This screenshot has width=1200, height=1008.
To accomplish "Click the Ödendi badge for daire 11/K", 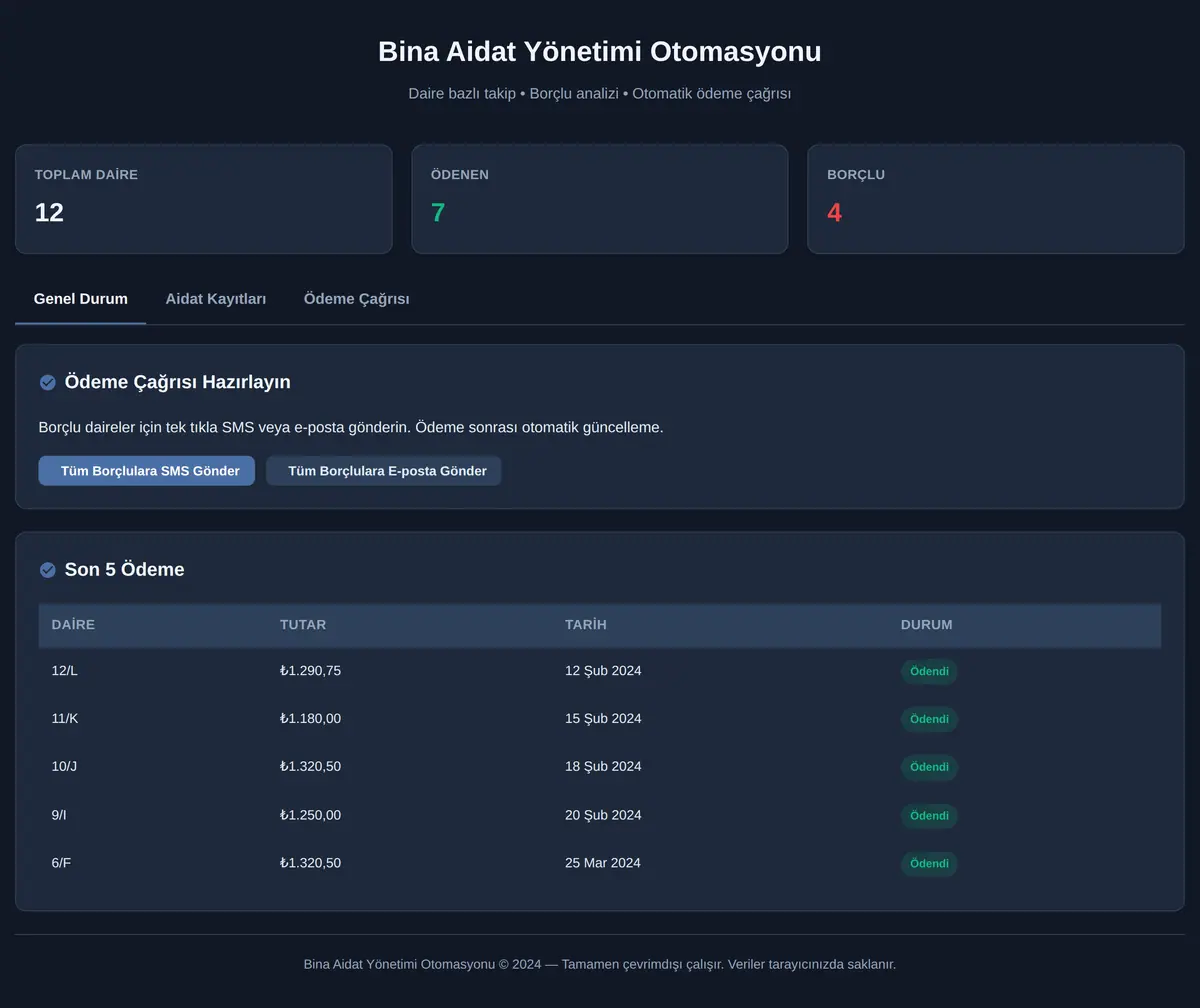I will coord(929,720).
